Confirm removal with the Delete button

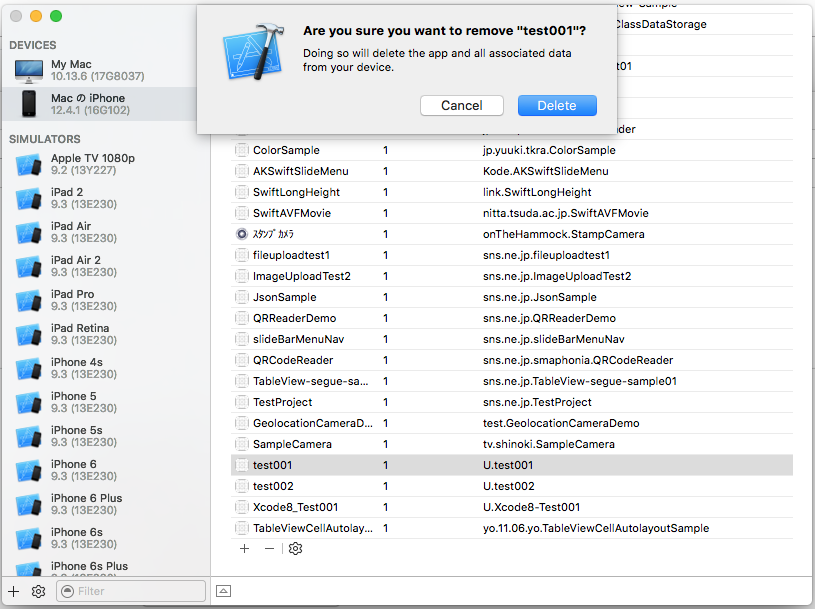(x=557, y=105)
